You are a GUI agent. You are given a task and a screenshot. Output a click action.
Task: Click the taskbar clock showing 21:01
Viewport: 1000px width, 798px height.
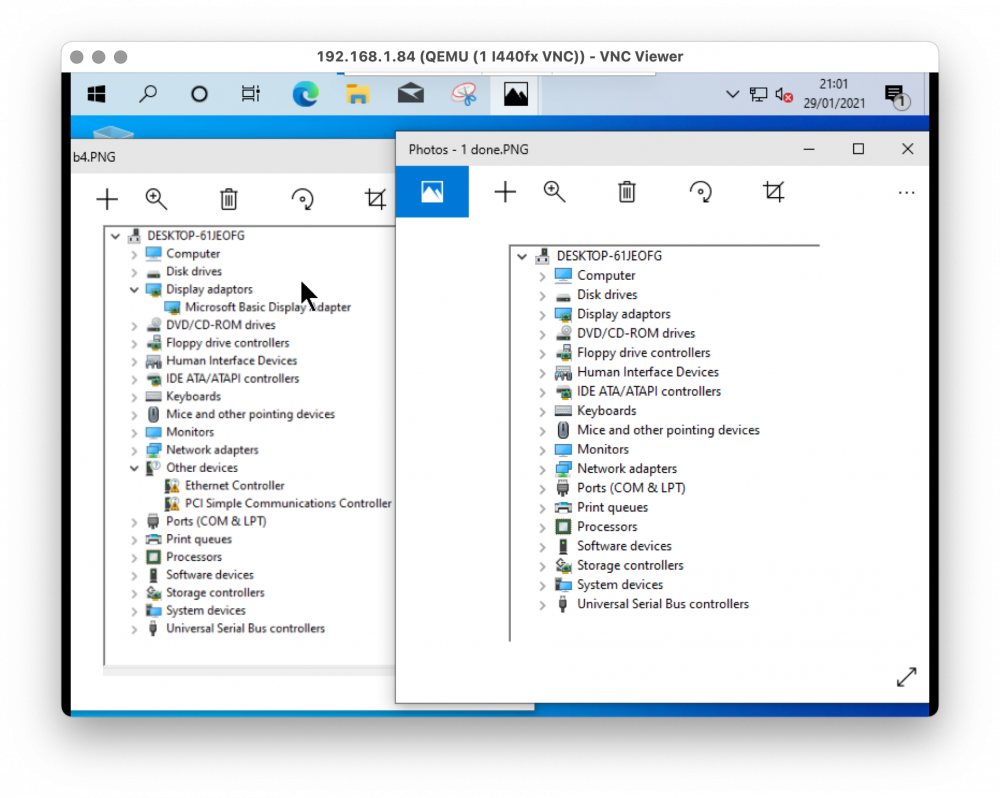tap(834, 94)
